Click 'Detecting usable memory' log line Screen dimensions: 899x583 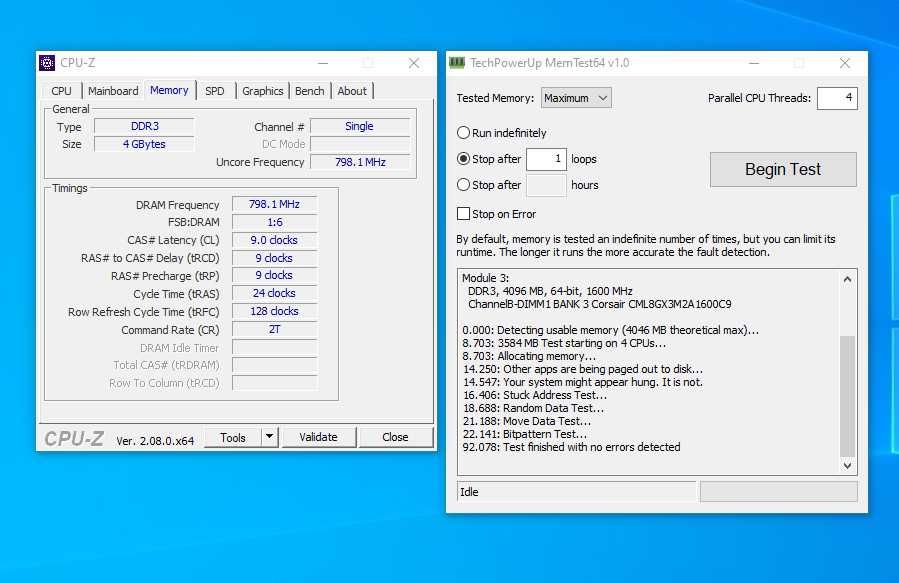(x=611, y=330)
